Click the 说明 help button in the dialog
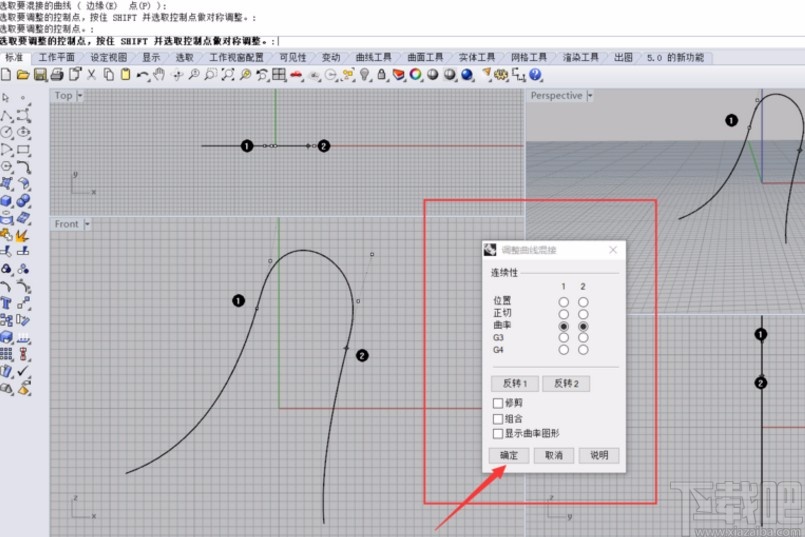The height and width of the screenshot is (537, 805). click(599, 455)
